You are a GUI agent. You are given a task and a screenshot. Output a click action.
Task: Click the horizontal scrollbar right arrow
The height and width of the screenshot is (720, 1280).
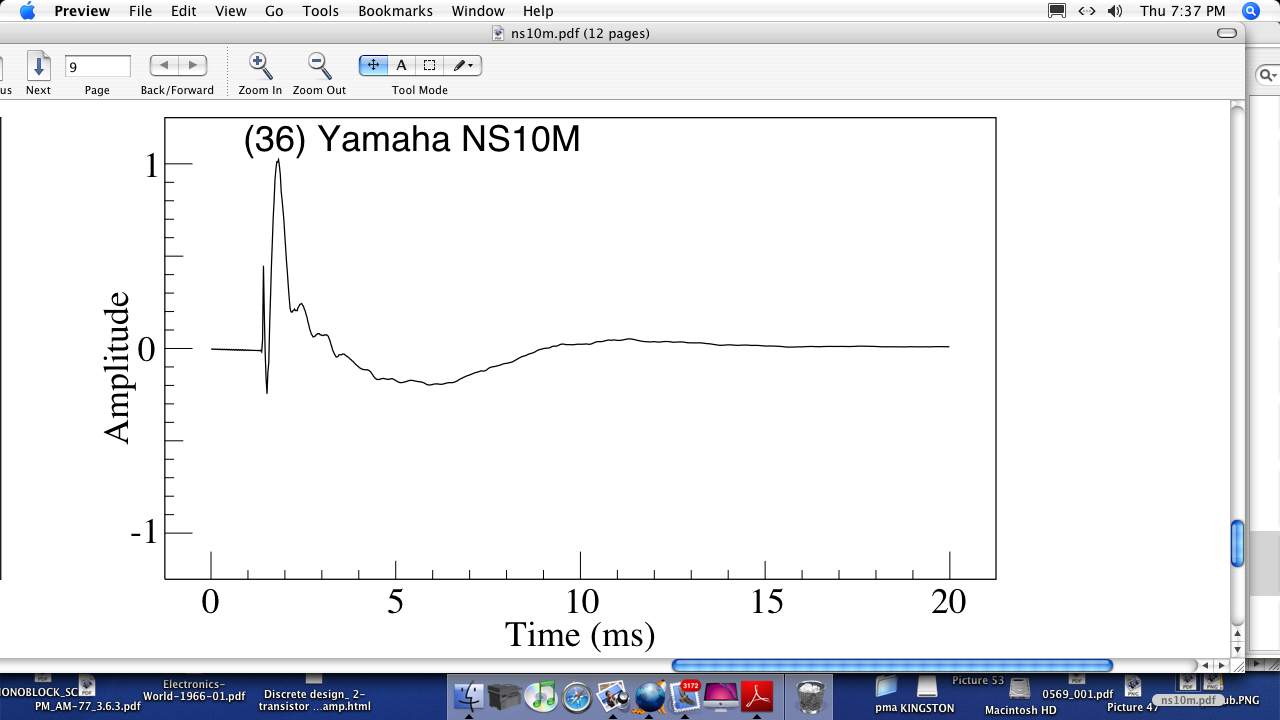[x=1222, y=665]
